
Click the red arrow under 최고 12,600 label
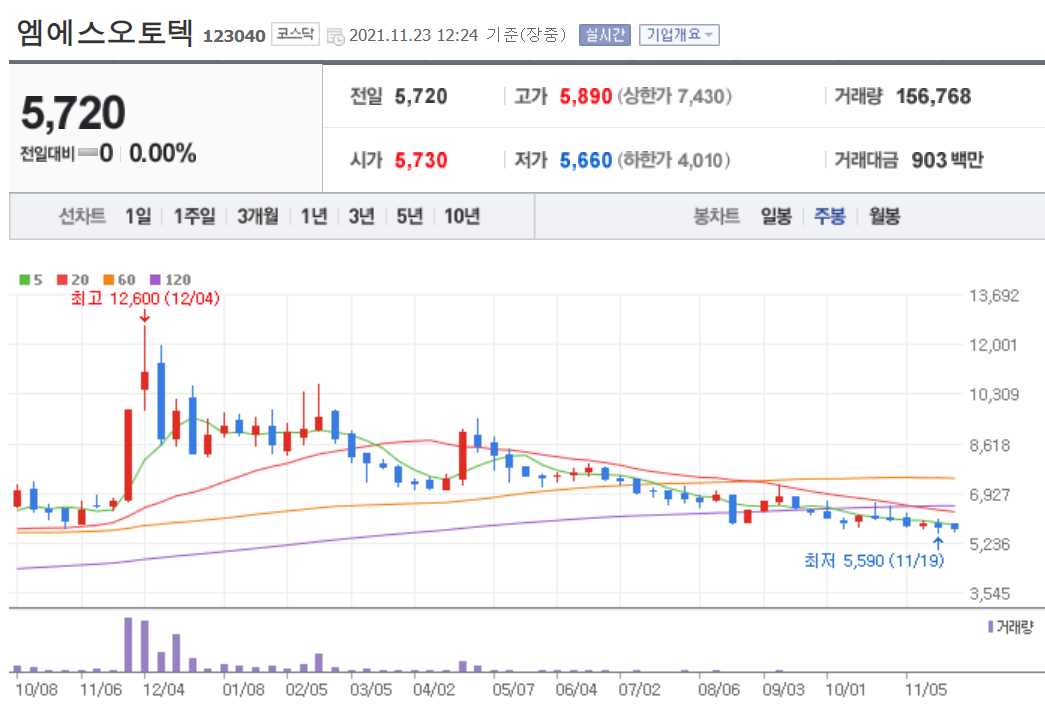[x=145, y=315]
